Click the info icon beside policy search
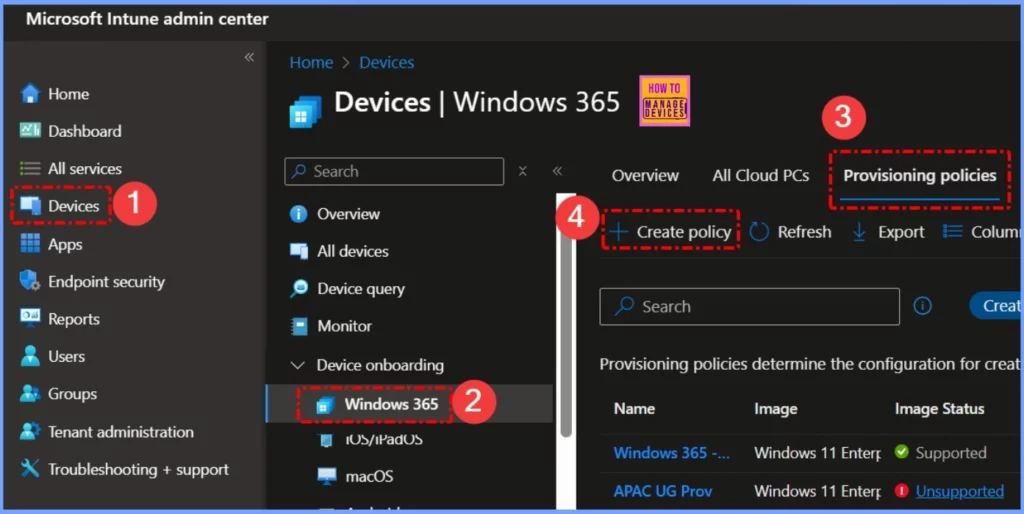Viewport: 1024px width, 514px height. pos(922,306)
